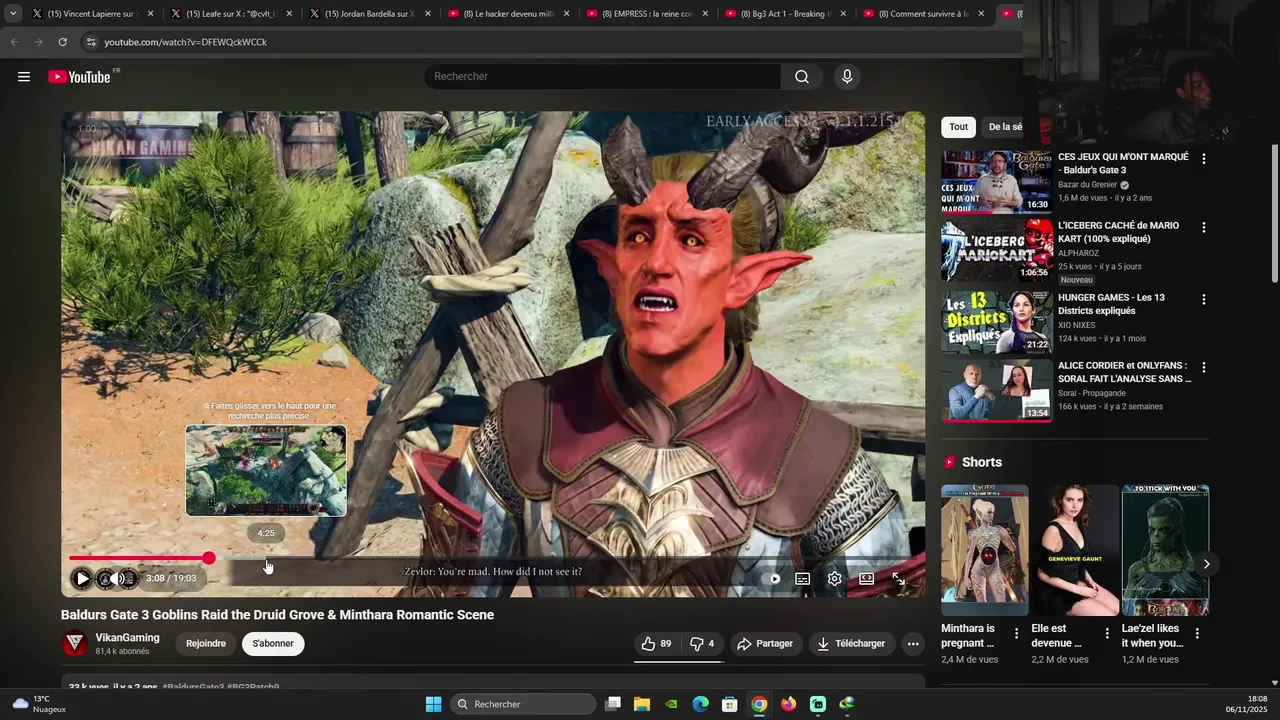The width and height of the screenshot is (1280, 720).
Task: Dislike the video with thumbs down
Action: [703, 644]
